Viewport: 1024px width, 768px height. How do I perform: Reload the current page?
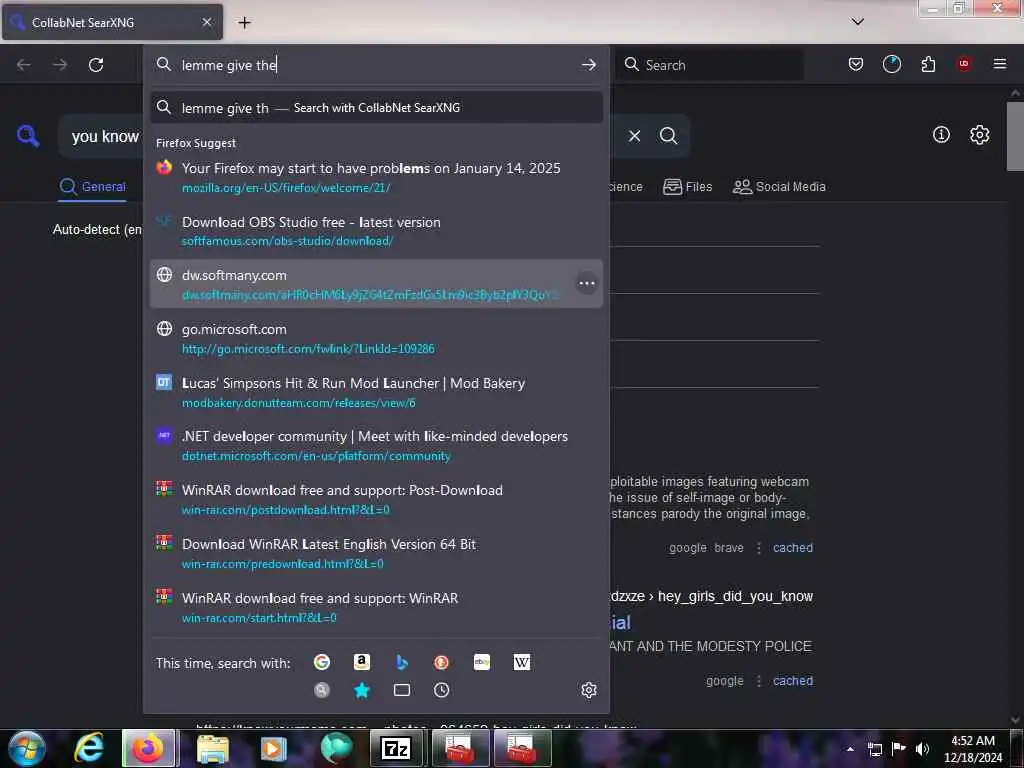point(96,65)
